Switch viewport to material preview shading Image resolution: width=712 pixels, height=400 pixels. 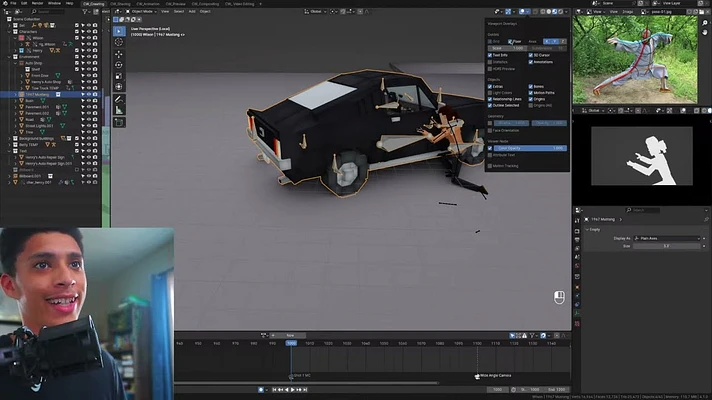554,11
